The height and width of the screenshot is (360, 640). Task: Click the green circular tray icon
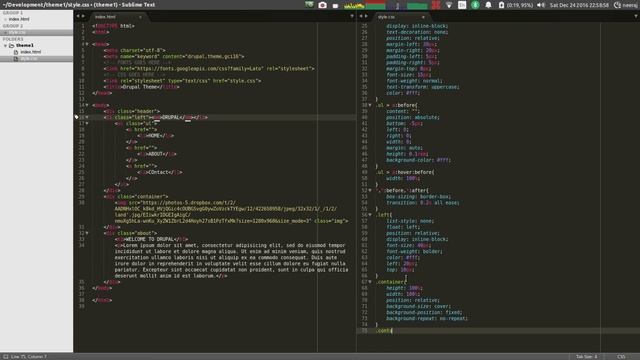(475, 5)
